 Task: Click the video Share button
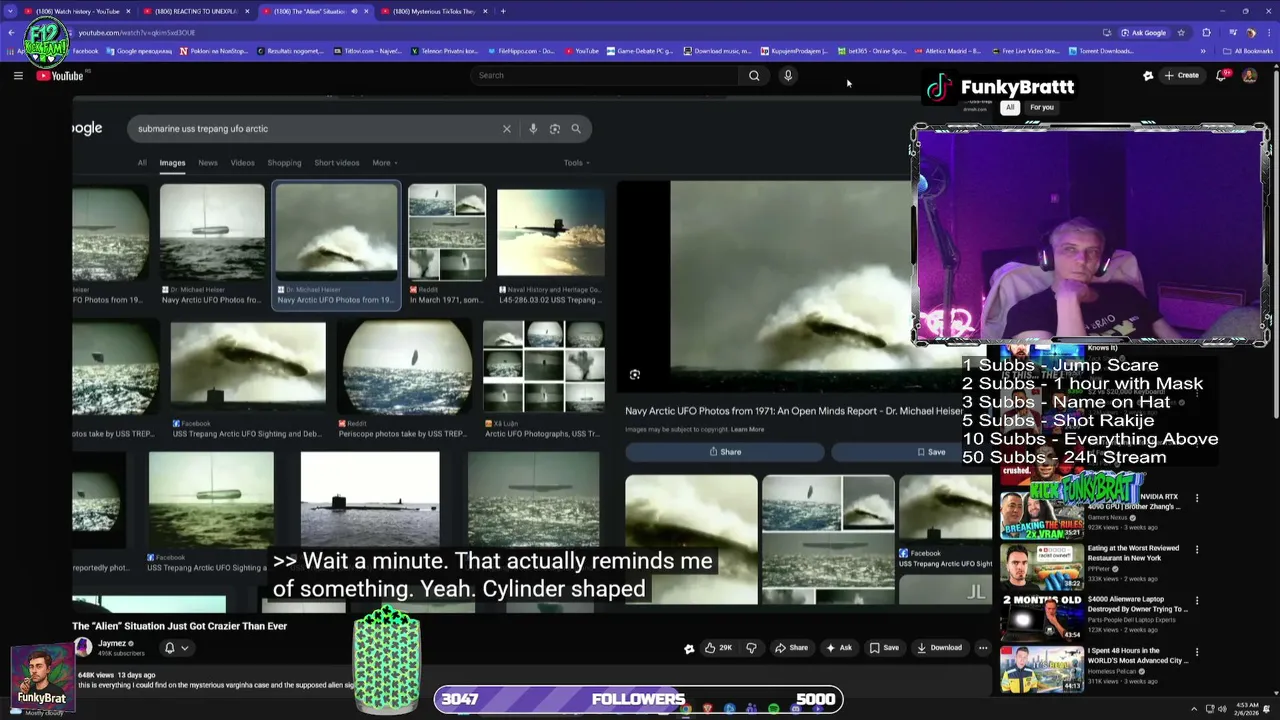[x=791, y=648]
